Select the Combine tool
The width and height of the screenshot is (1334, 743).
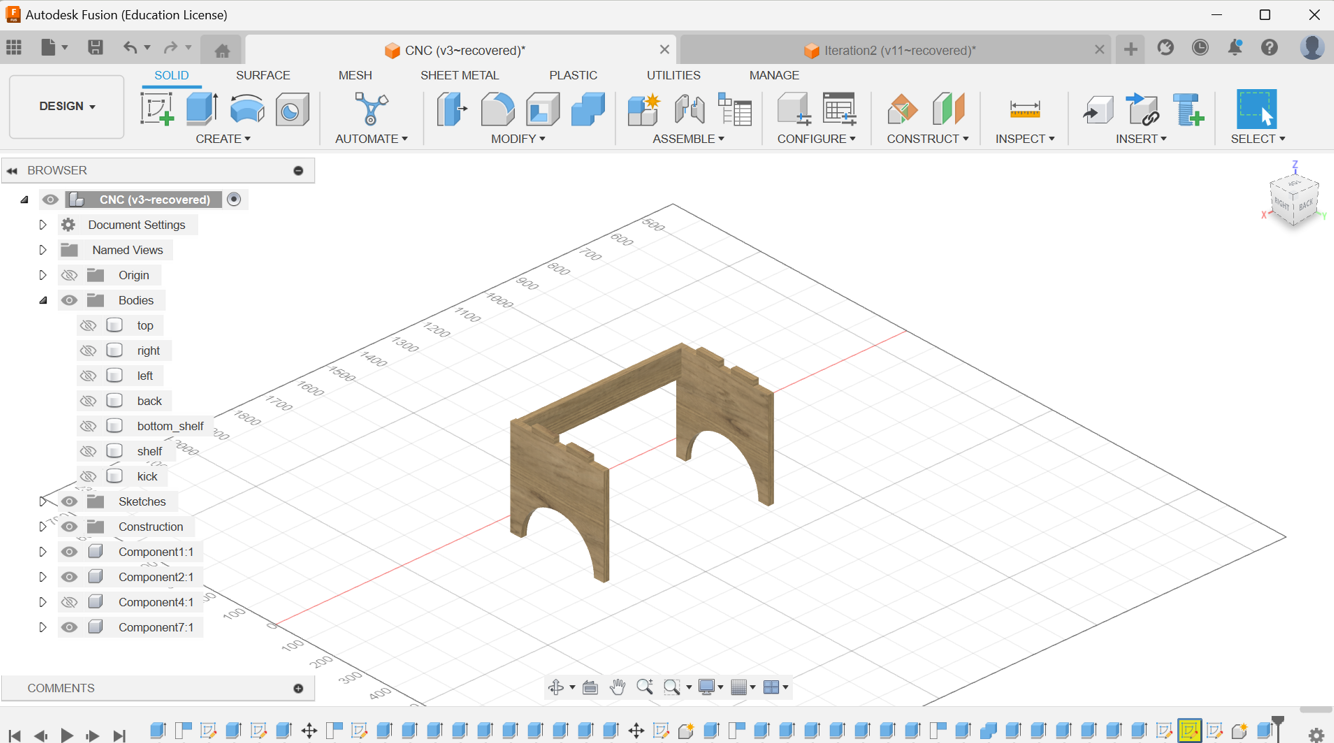tap(588, 109)
